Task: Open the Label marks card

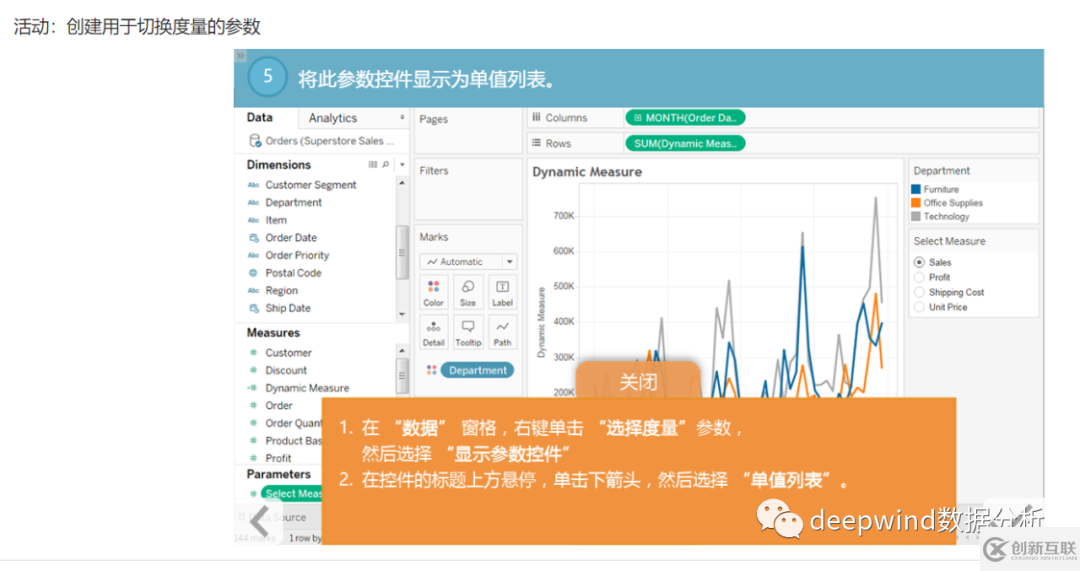Action: (x=502, y=293)
